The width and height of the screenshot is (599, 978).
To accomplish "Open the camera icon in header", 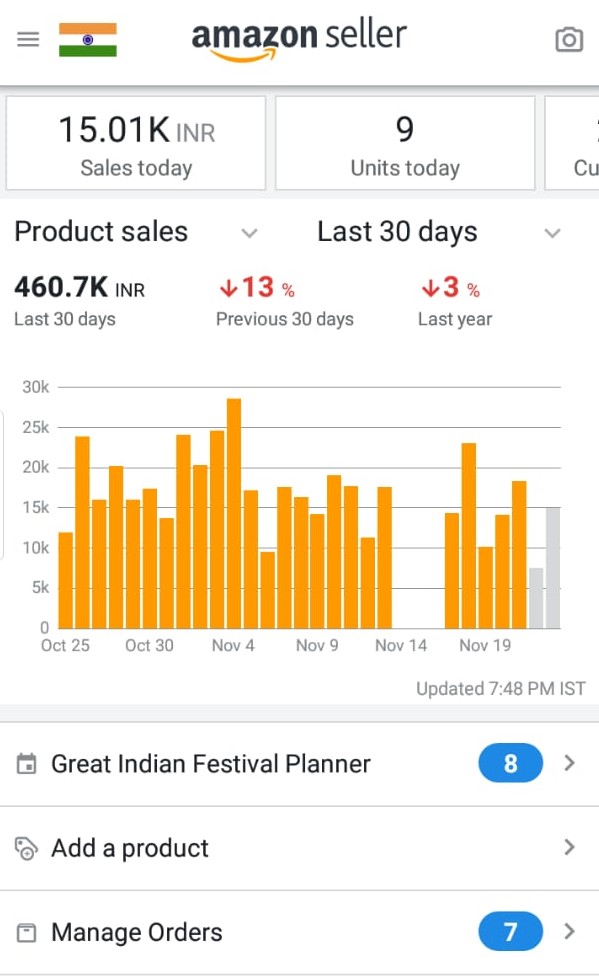I will point(569,40).
